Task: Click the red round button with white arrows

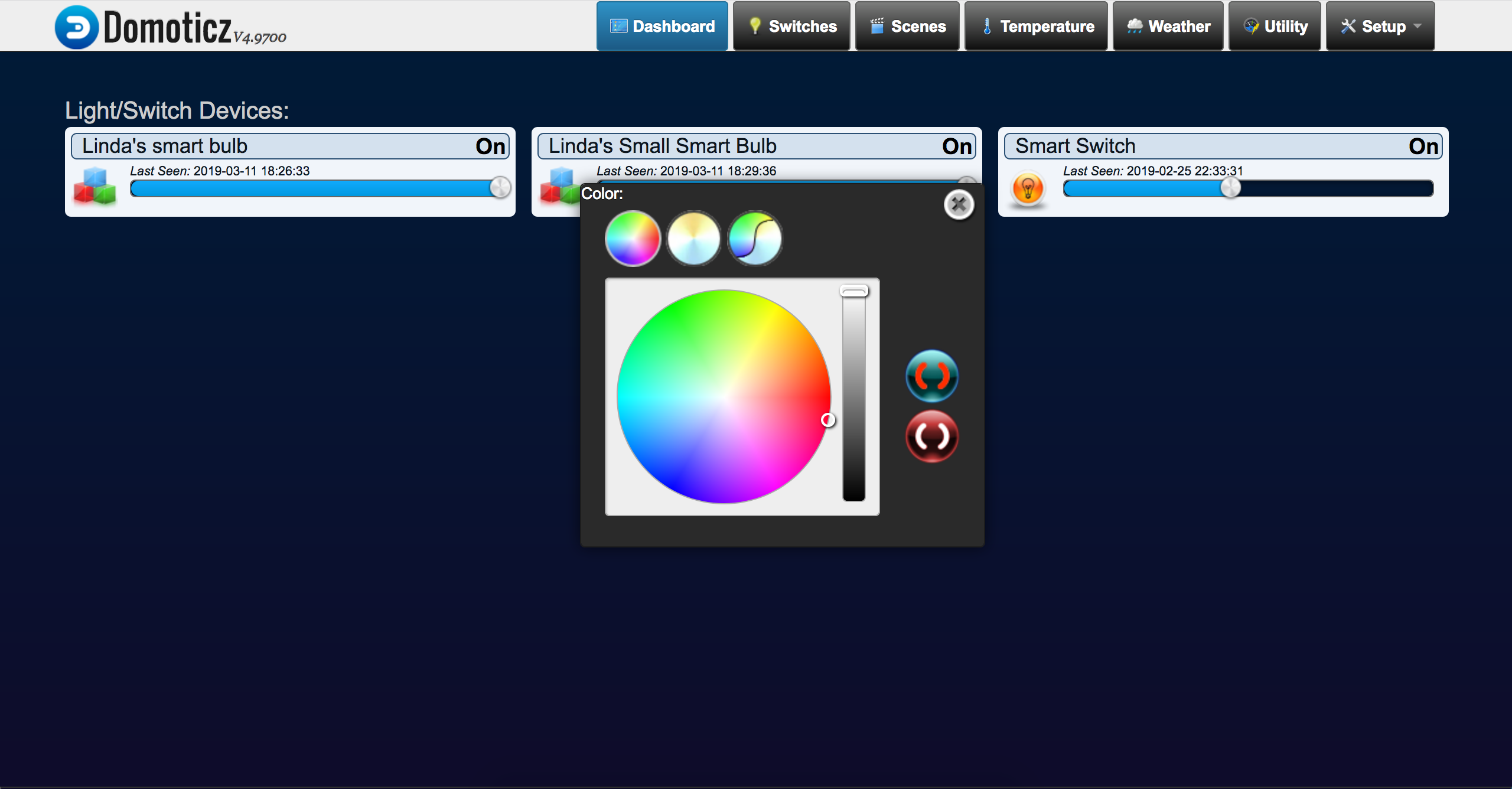Action: 931,437
